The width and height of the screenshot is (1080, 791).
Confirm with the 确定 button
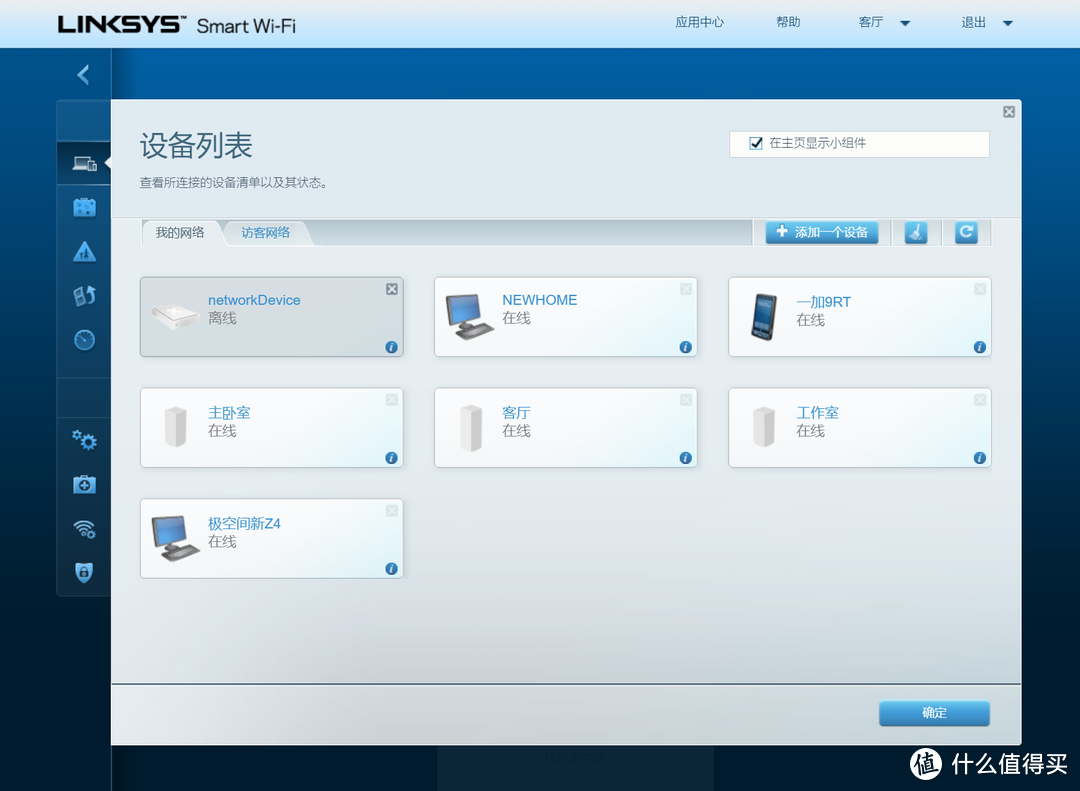[934, 713]
